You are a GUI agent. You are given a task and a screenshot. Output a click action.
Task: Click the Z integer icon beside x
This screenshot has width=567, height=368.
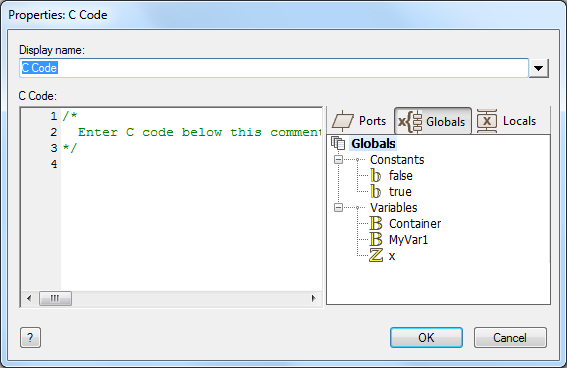[376, 255]
